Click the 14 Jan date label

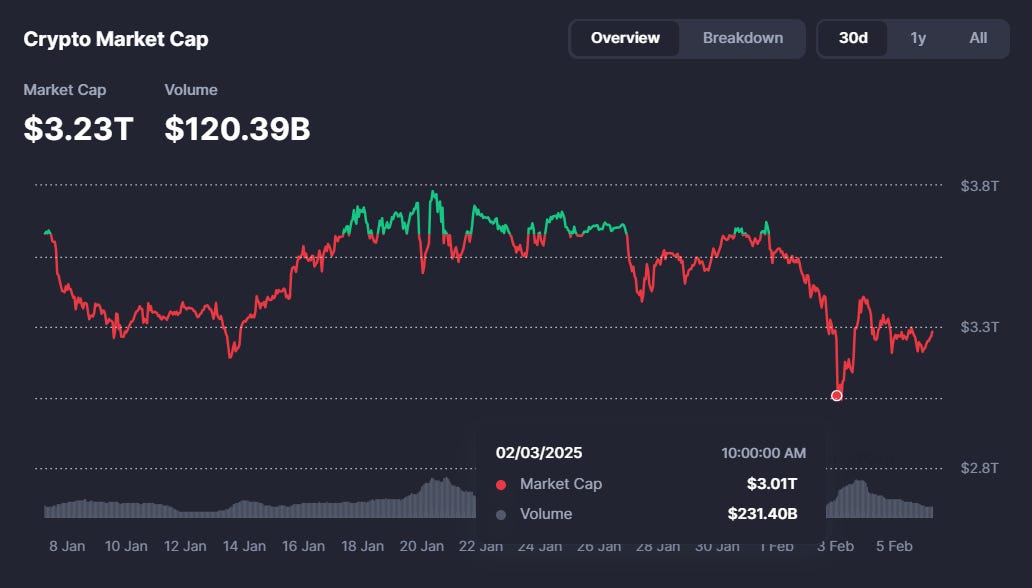(244, 547)
